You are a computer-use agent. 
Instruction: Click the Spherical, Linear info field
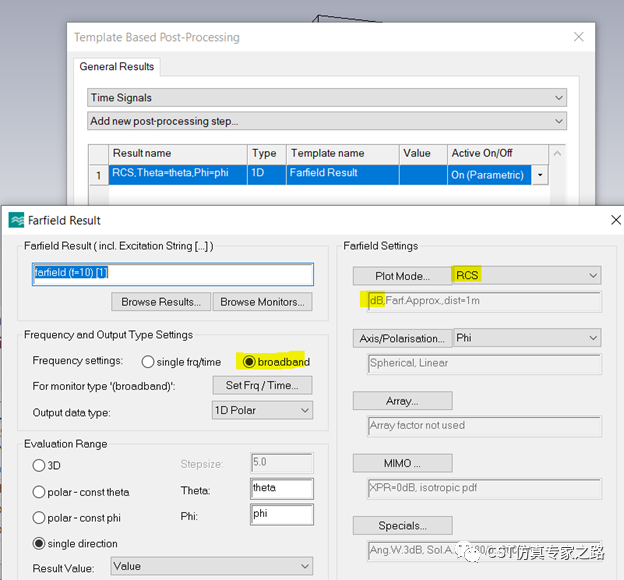(484, 364)
